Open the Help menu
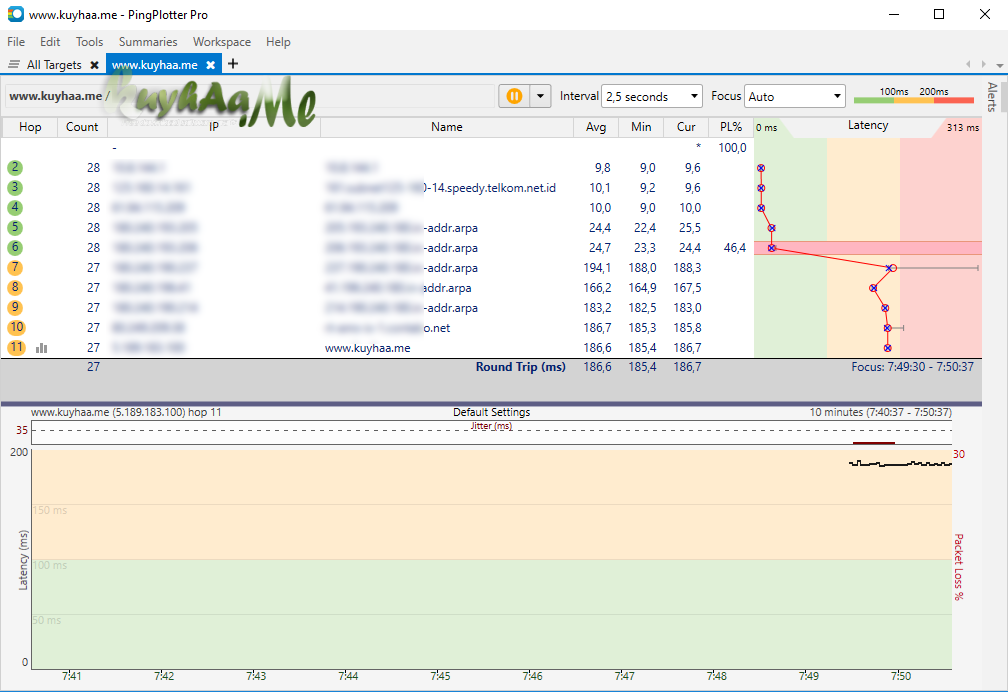Screen dimensions: 1008x692 [278, 42]
